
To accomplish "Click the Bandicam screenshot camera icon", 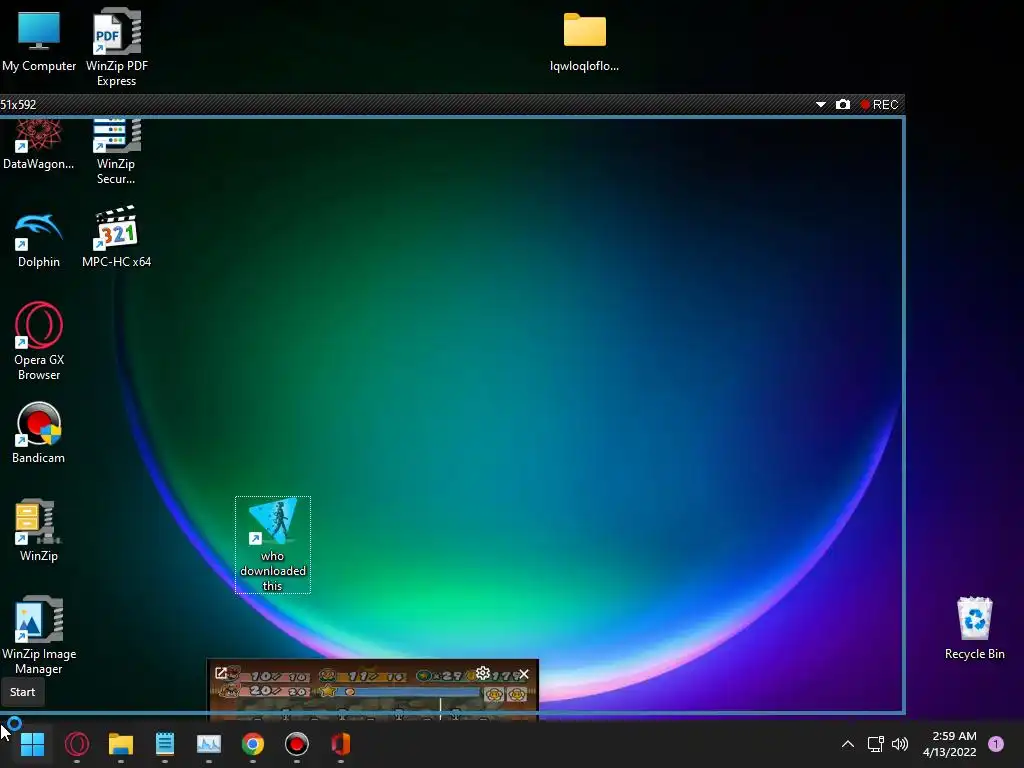I will click(842, 104).
